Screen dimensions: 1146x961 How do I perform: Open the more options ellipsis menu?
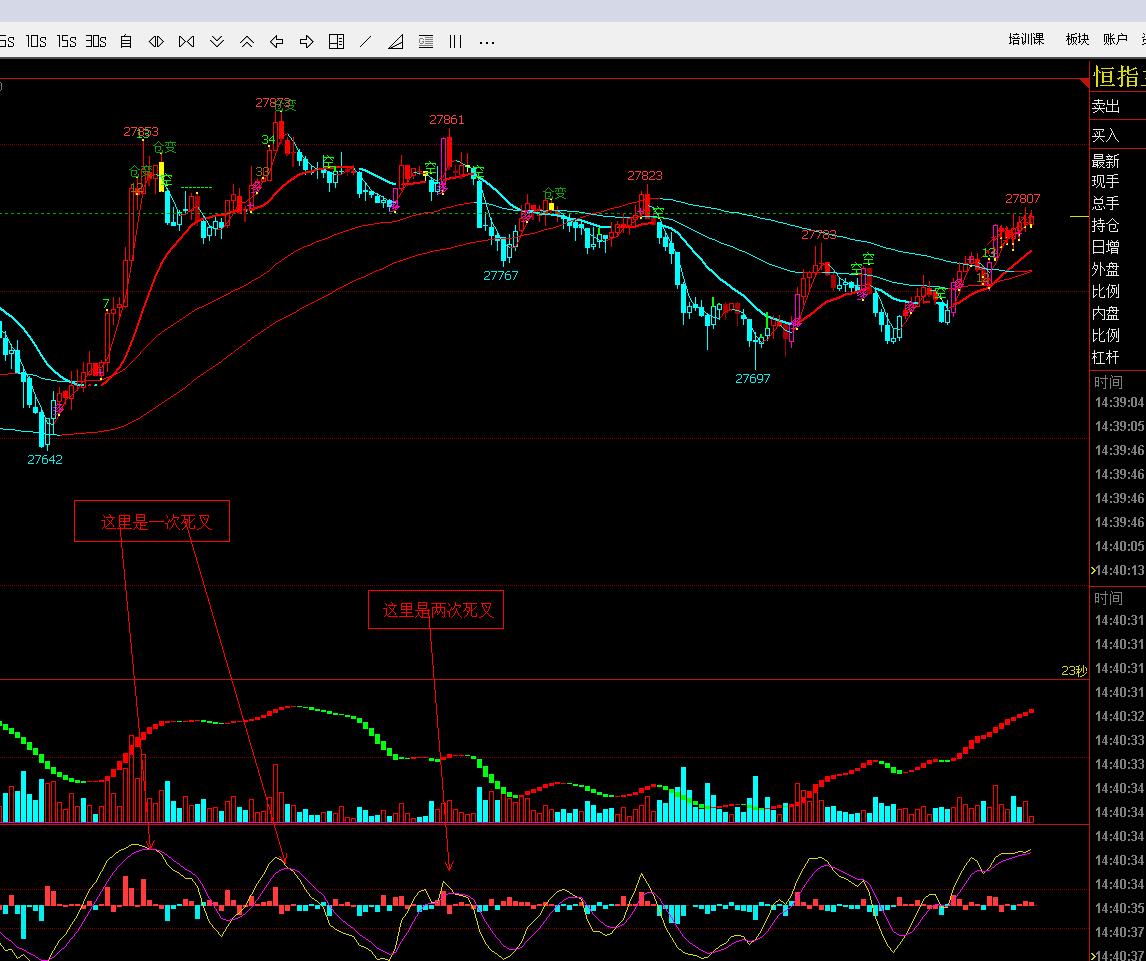coord(487,42)
